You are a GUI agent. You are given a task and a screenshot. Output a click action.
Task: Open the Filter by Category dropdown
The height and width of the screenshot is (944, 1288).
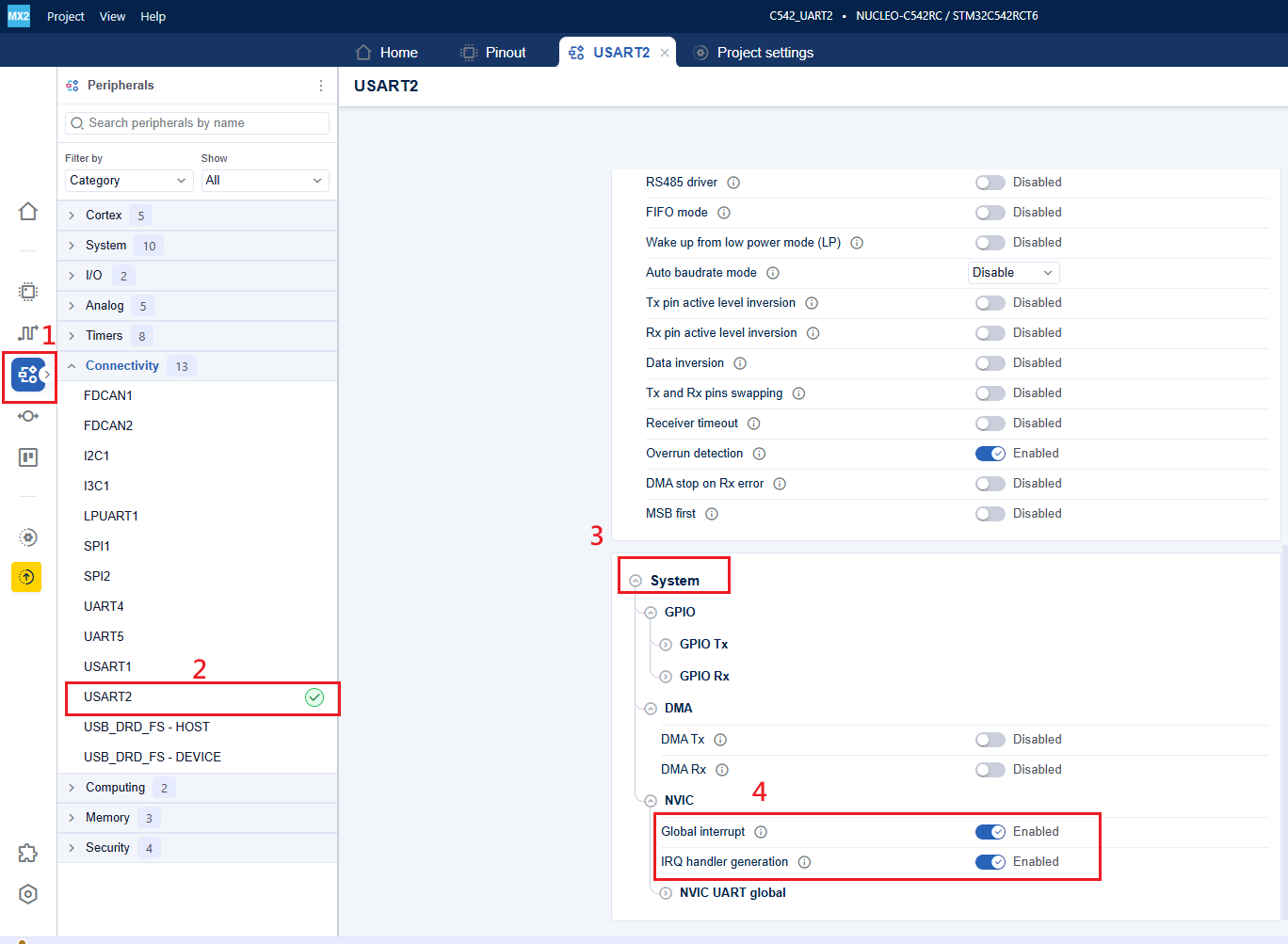[129, 181]
